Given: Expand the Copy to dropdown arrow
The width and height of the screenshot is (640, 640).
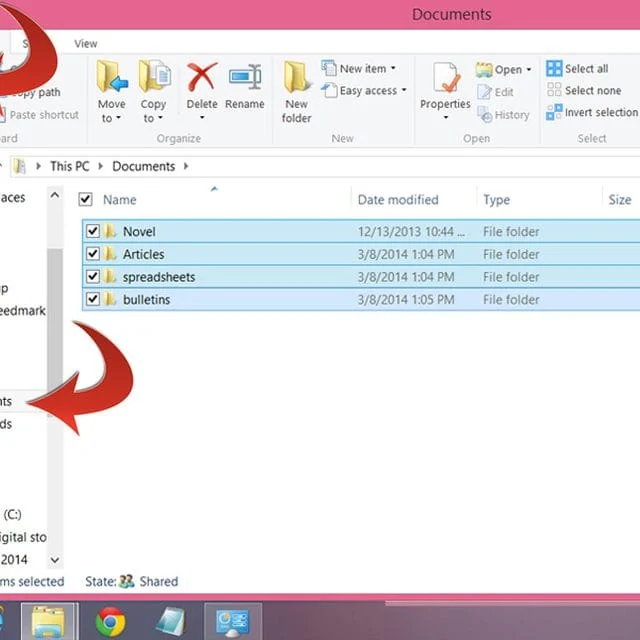Looking at the screenshot, I should click(x=161, y=118).
